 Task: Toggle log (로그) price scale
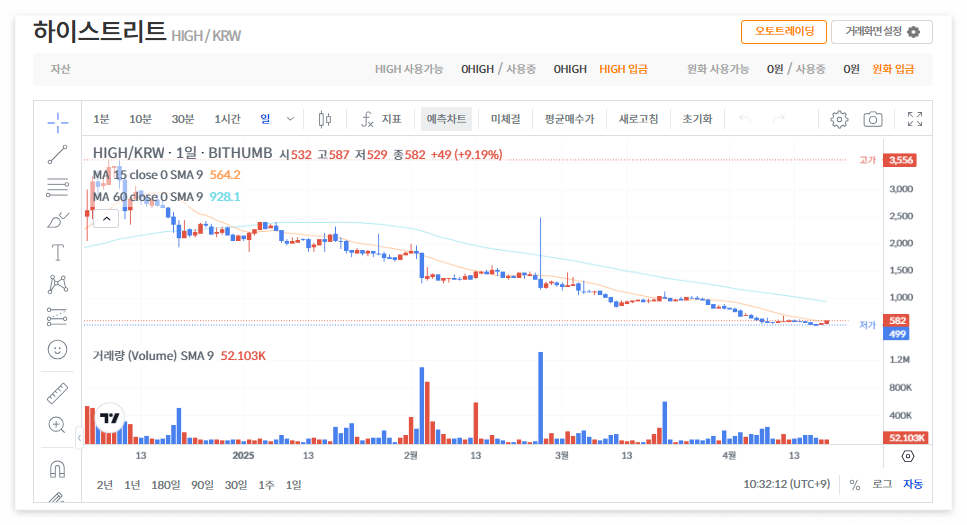(882, 484)
